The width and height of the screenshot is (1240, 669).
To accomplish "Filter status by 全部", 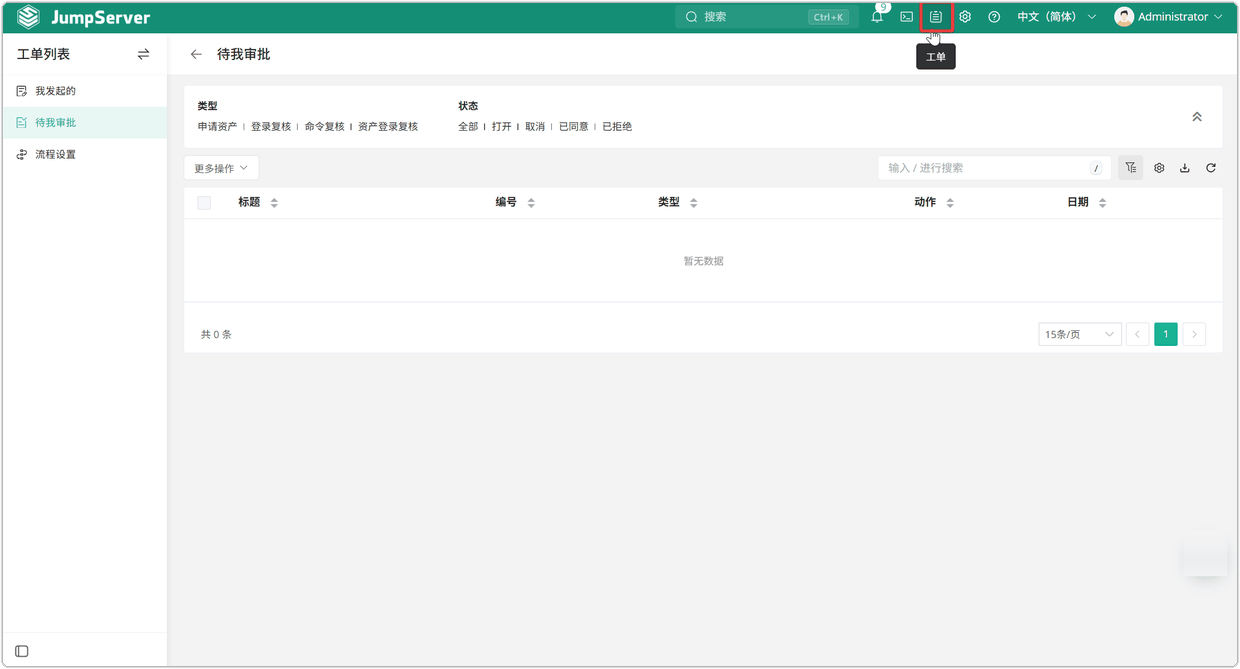I will pos(468,127).
